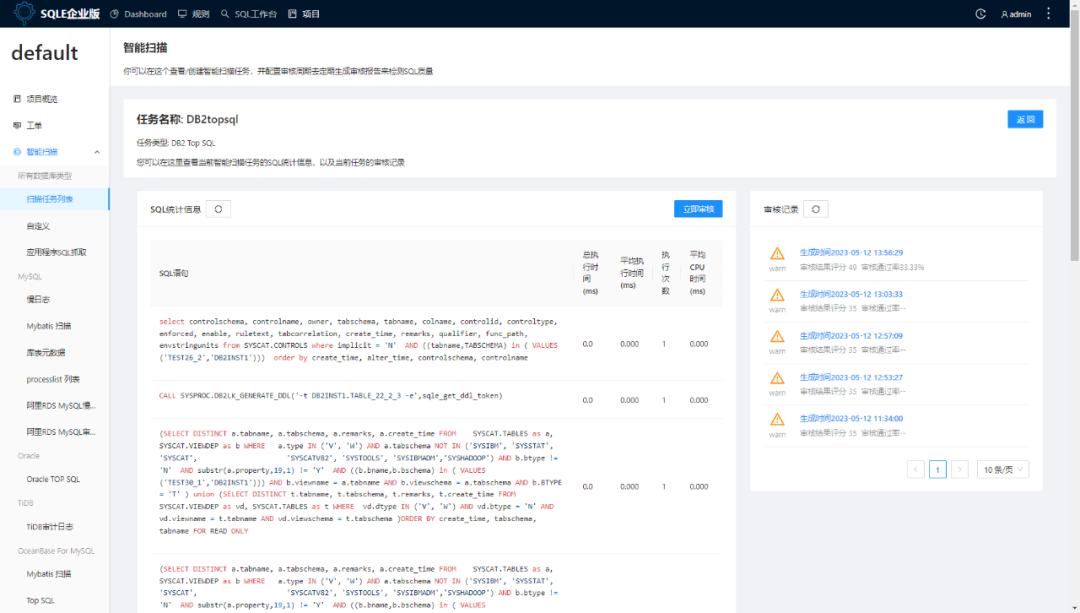Click the select controlschema SQL statement
Viewport: 1080px width, 613px height.
(359, 340)
